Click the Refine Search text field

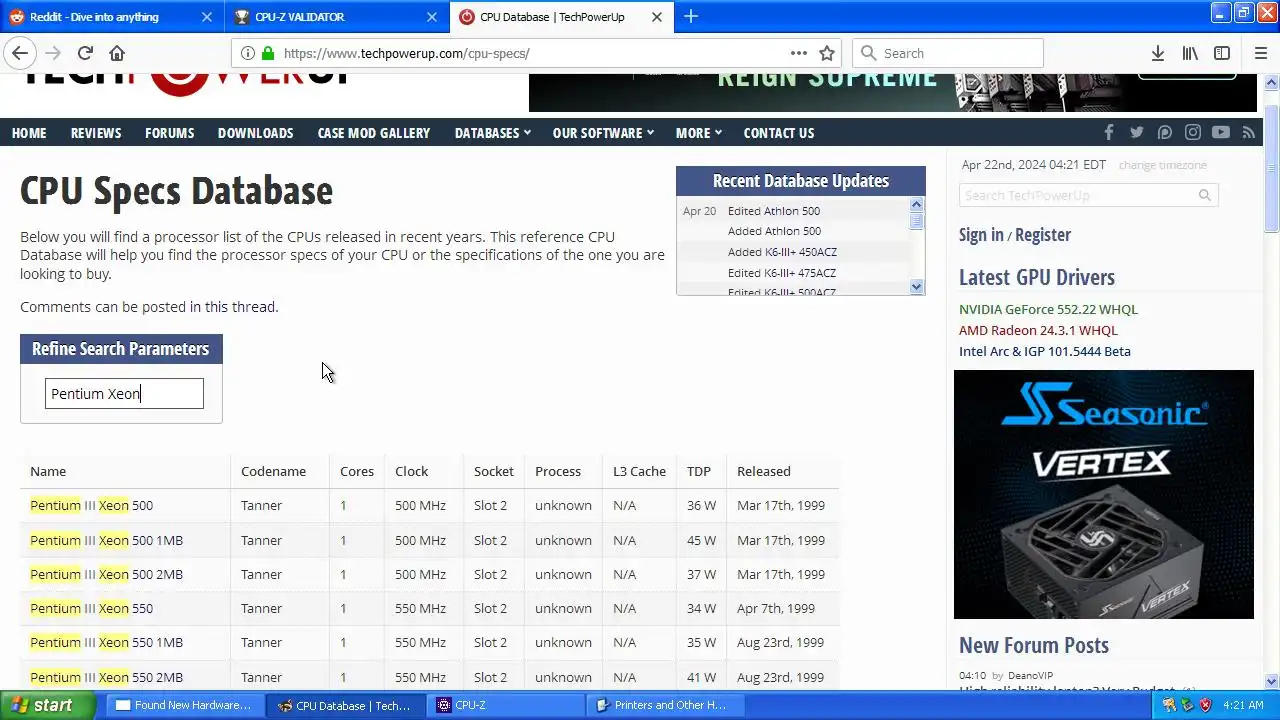124,393
